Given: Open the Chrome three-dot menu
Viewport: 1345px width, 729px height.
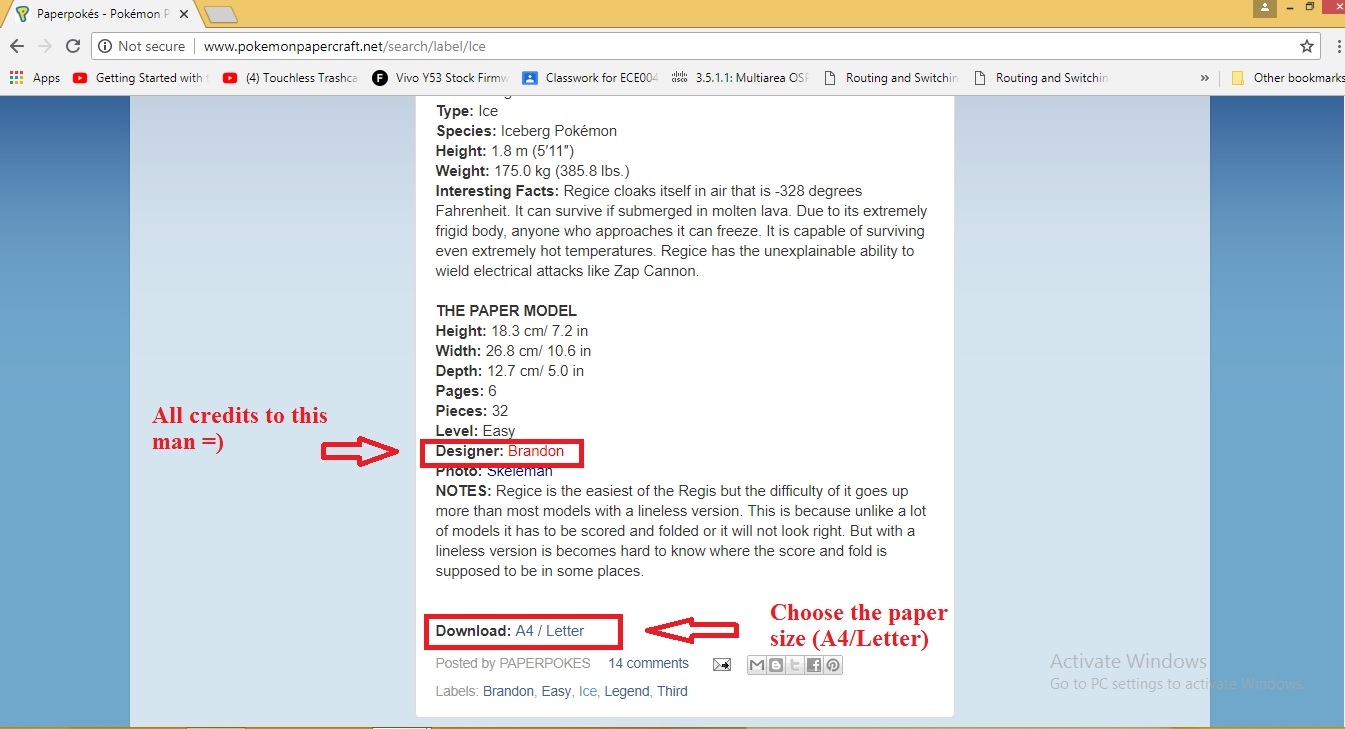Looking at the screenshot, I should 1339,46.
